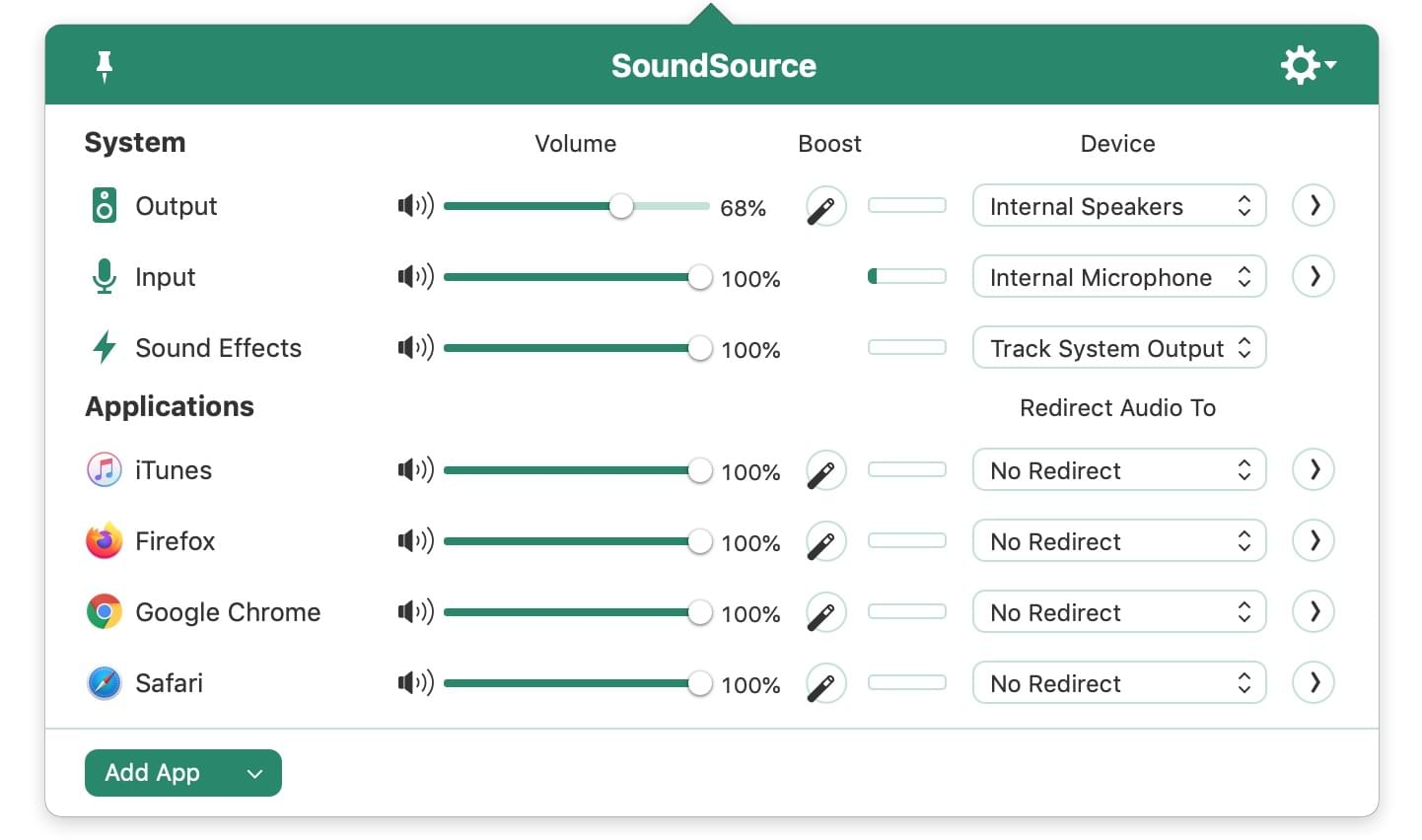Viewport: 1422px width, 840px height.
Task: Click the iTunes volume slider knob
Action: pyautogui.click(x=700, y=470)
